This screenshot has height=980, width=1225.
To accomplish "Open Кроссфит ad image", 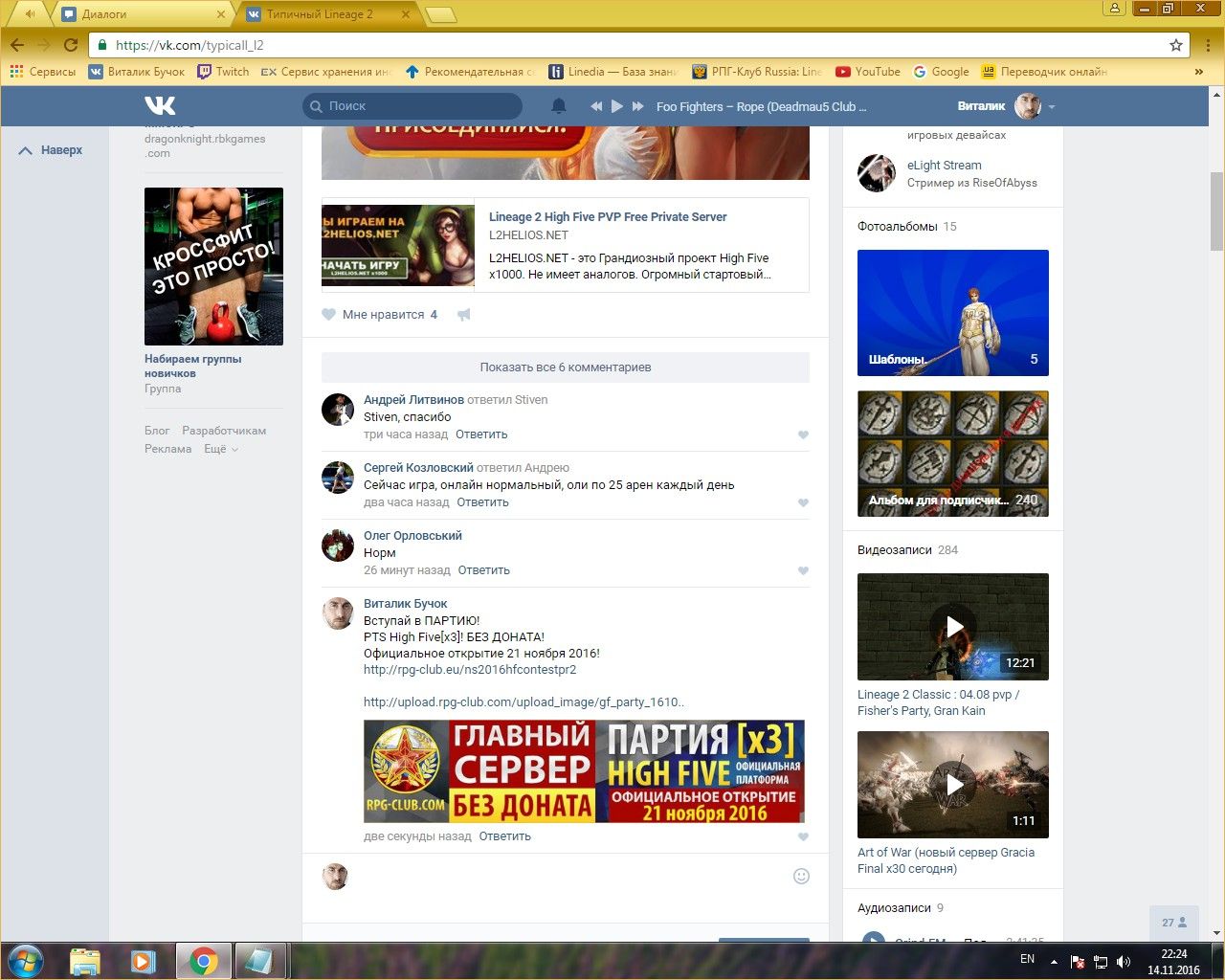I will click(x=213, y=266).
